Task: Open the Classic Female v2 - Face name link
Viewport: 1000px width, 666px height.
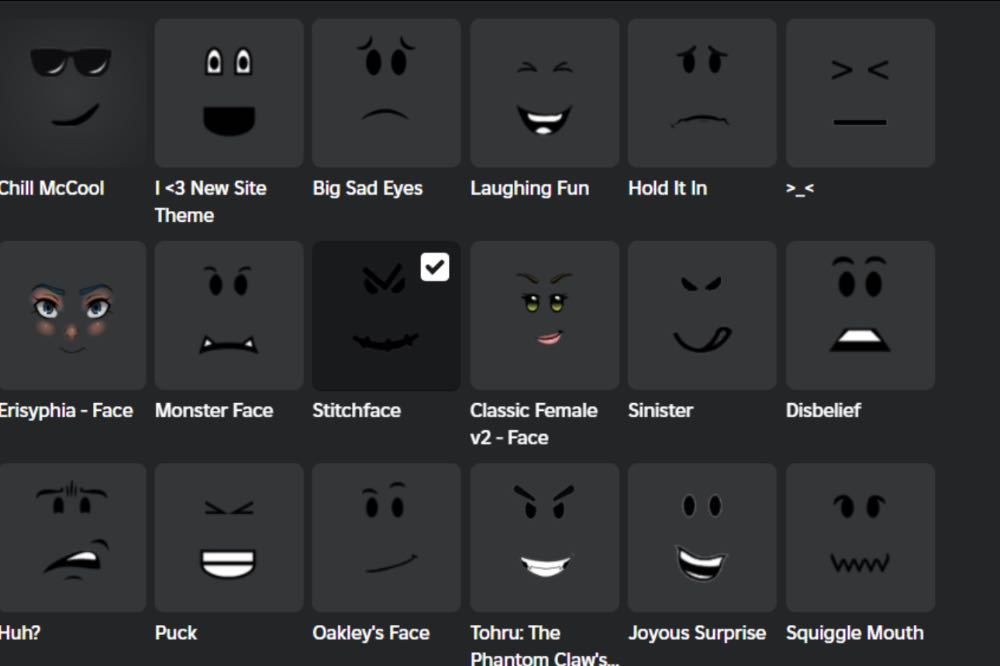Action: tap(534, 424)
